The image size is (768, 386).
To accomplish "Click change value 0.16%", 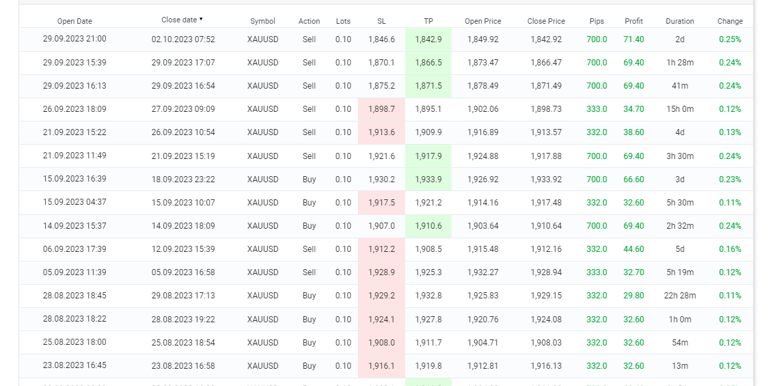I will 730,249.
